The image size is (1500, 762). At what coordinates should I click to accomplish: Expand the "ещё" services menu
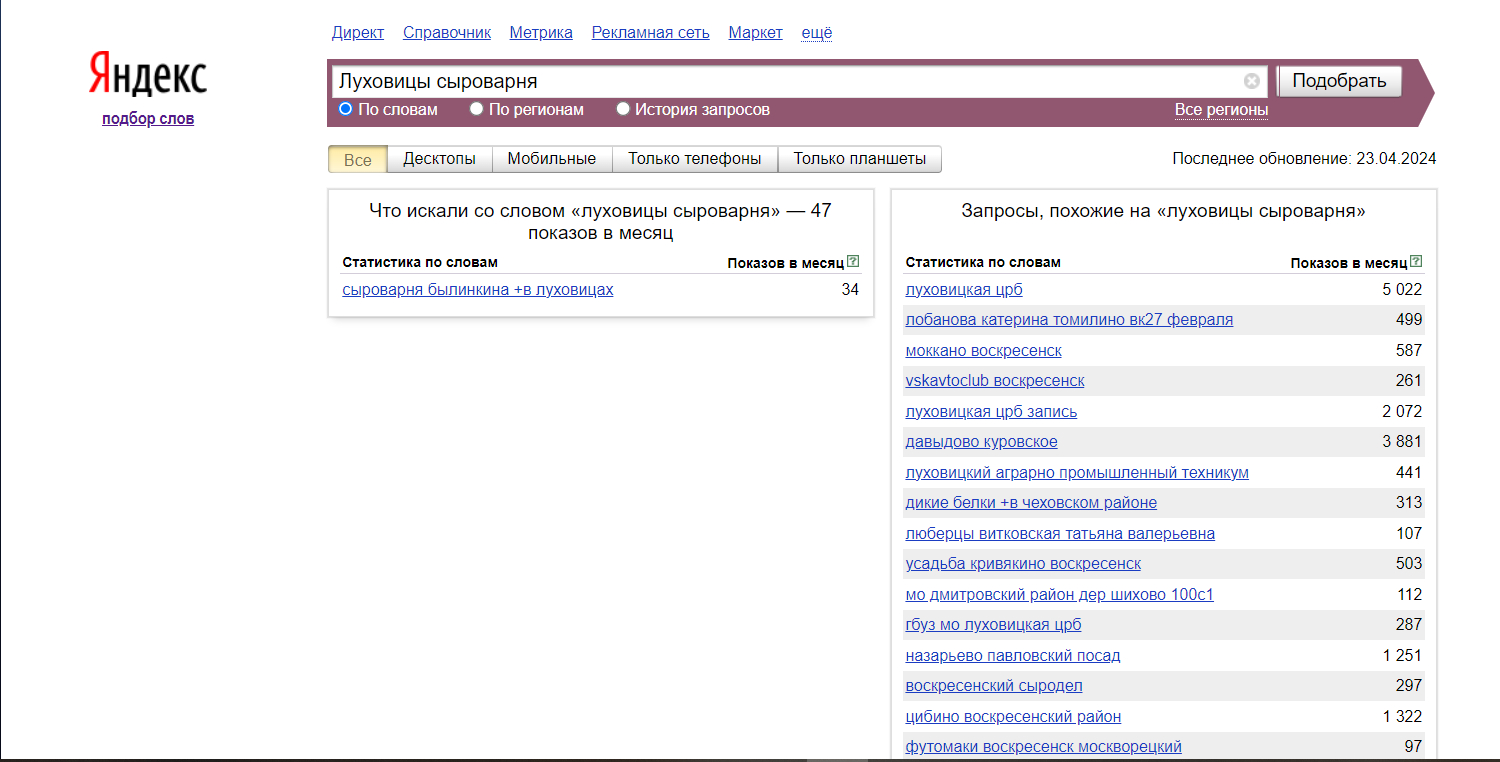[816, 33]
